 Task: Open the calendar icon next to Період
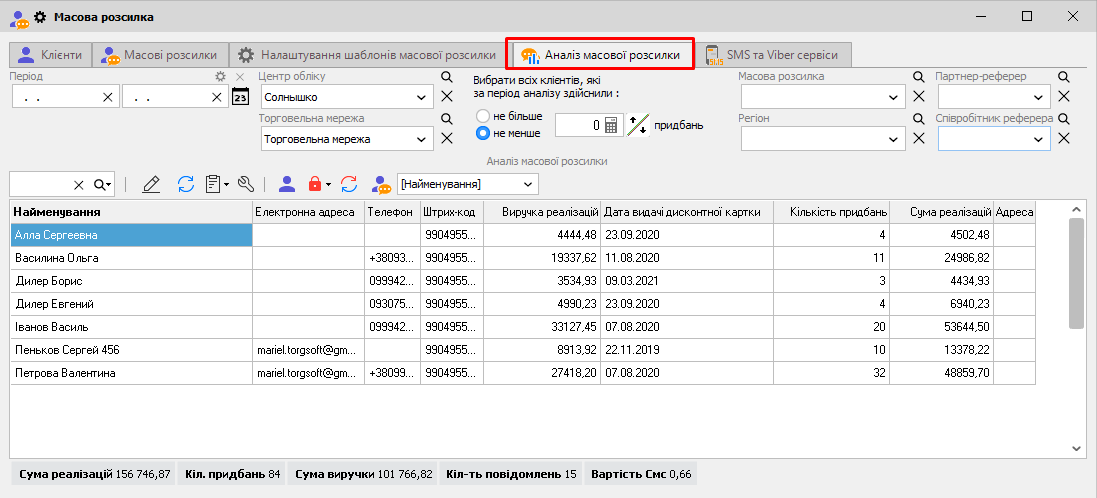tap(240, 97)
